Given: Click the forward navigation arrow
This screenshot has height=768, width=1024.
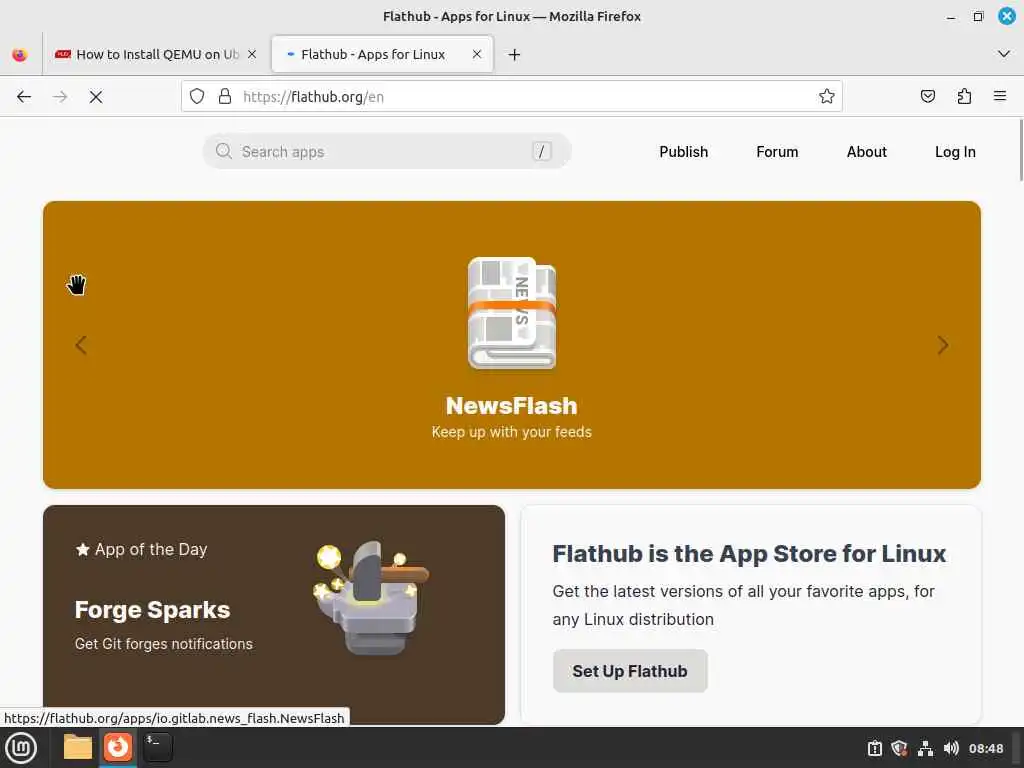Looking at the screenshot, I should coord(60,97).
